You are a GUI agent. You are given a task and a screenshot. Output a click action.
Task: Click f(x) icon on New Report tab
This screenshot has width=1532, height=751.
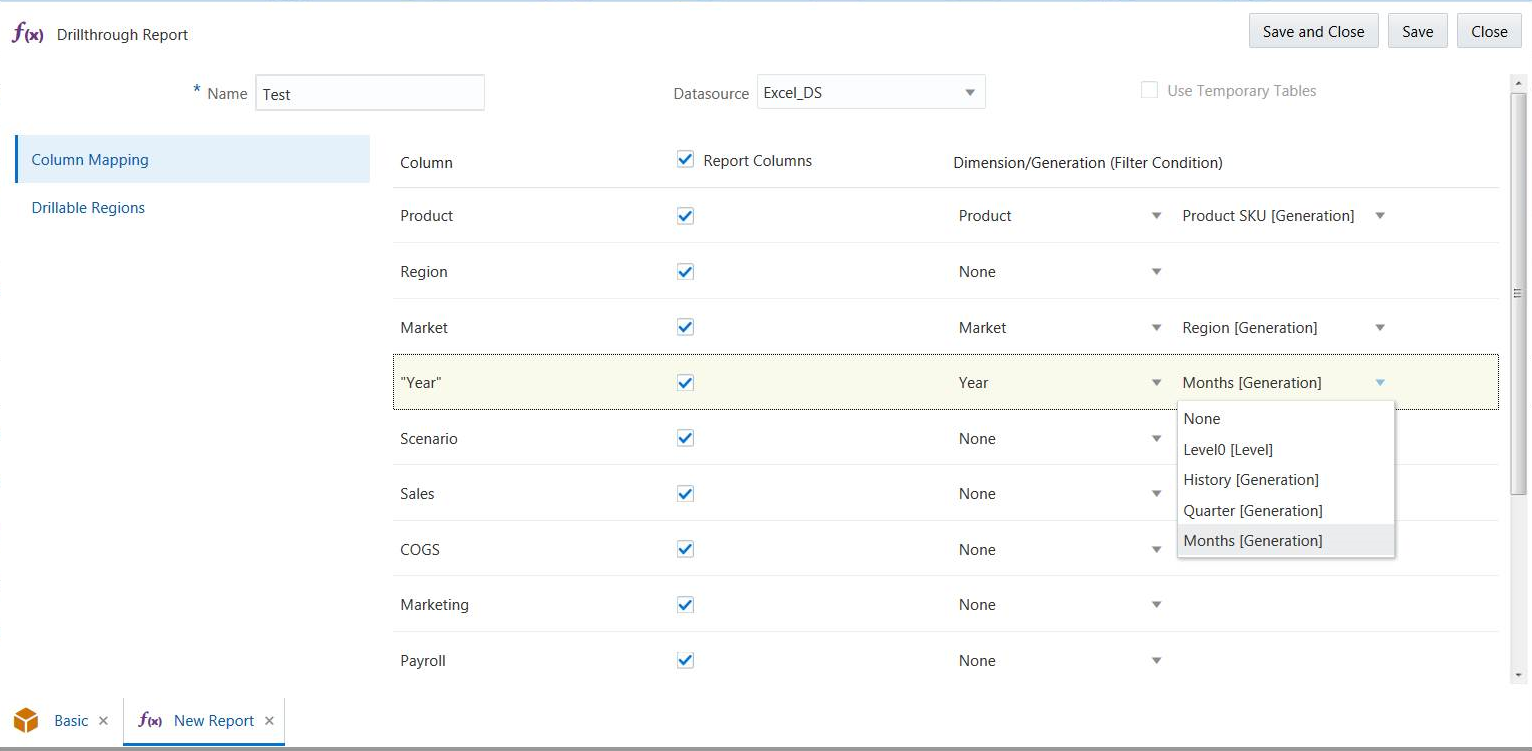150,720
